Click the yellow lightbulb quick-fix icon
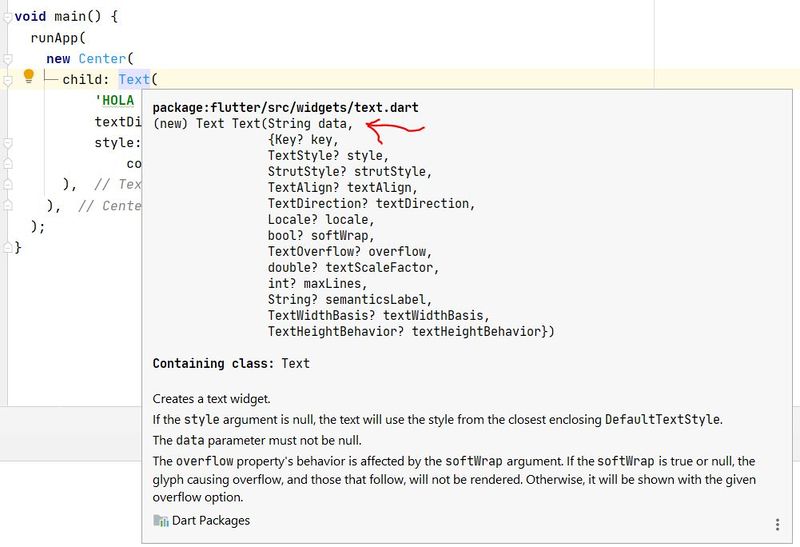Screen dimensions: 800x547 point(29,77)
